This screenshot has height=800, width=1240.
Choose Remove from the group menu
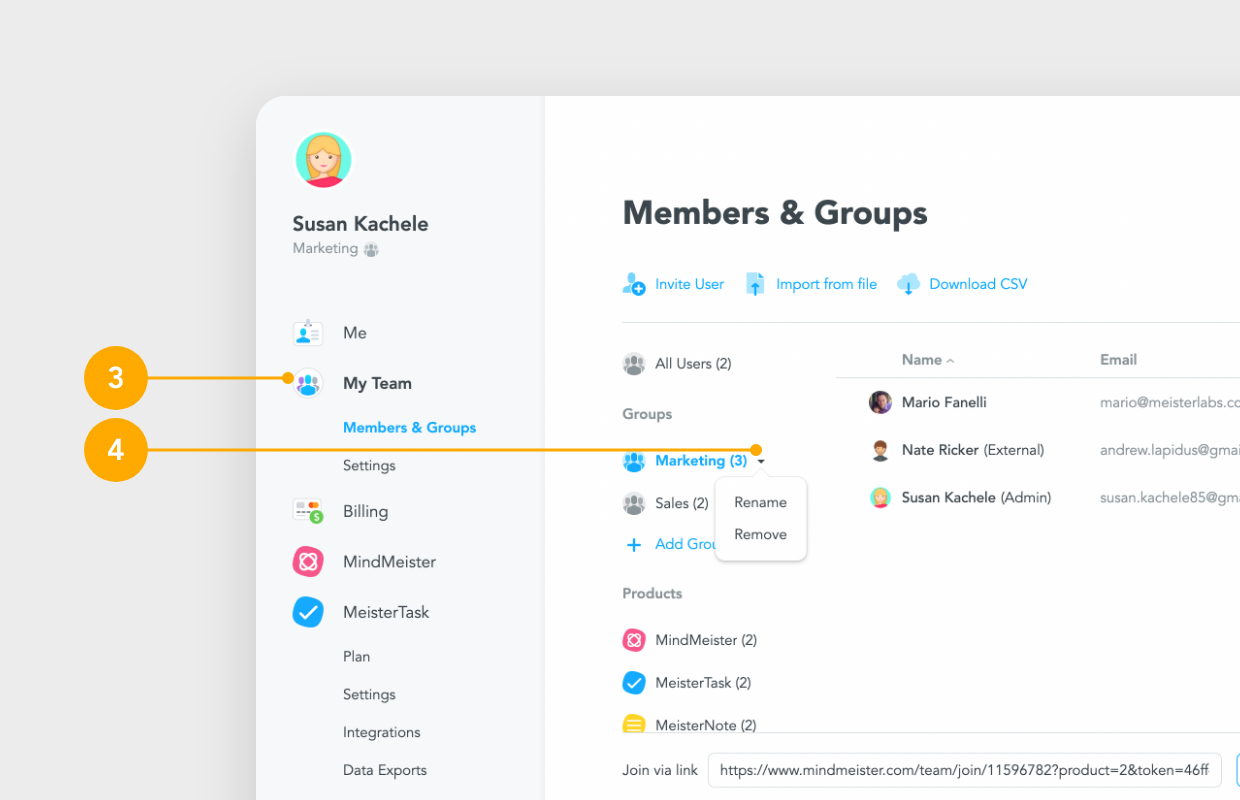(x=760, y=534)
